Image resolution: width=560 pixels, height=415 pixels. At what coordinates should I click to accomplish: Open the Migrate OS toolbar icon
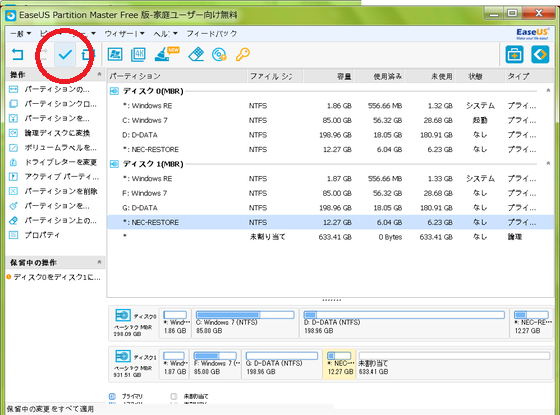(x=115, y=55)
